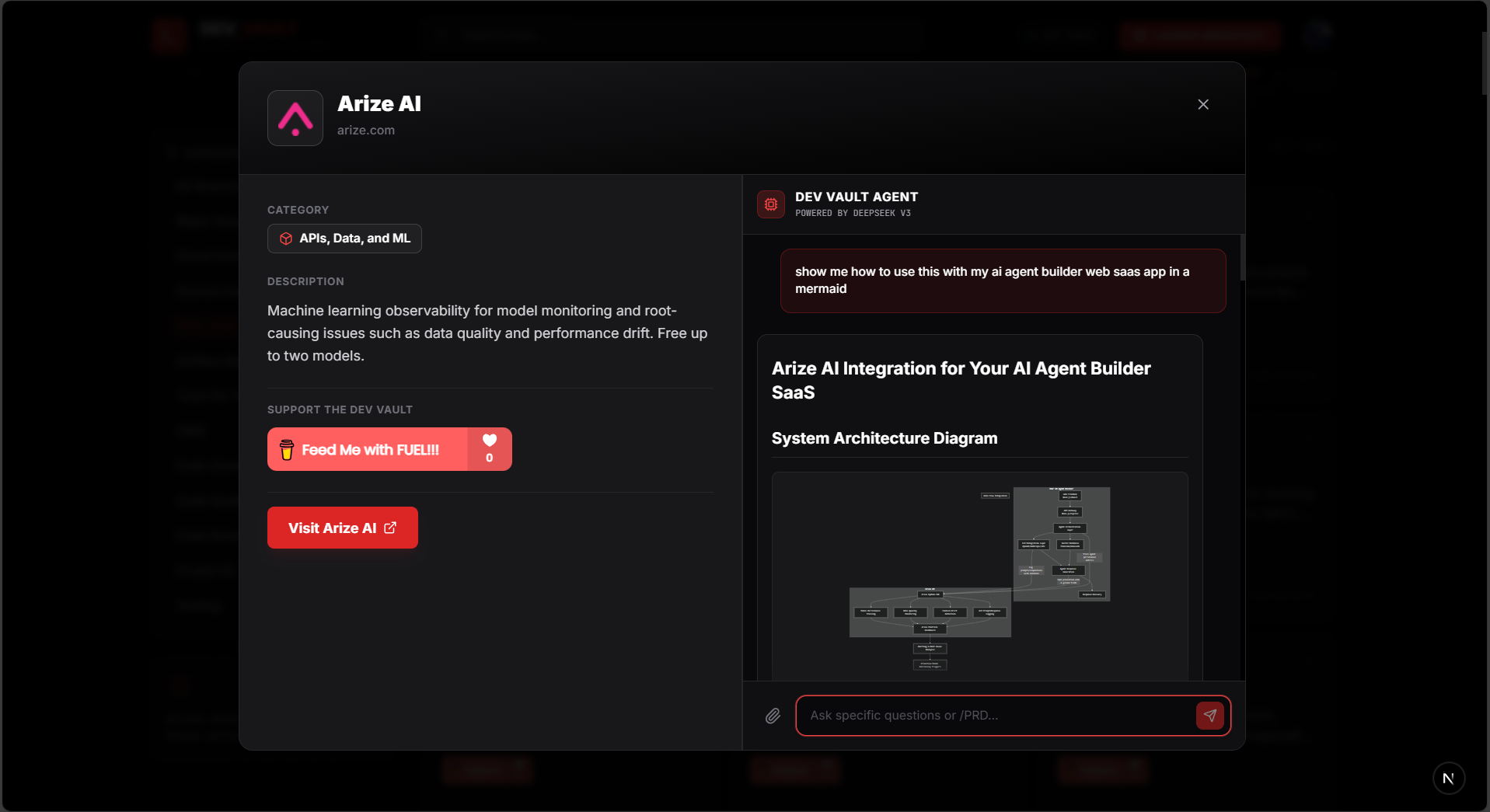
Task: Open the arize.com link under the title
Action: click(365, 130)
